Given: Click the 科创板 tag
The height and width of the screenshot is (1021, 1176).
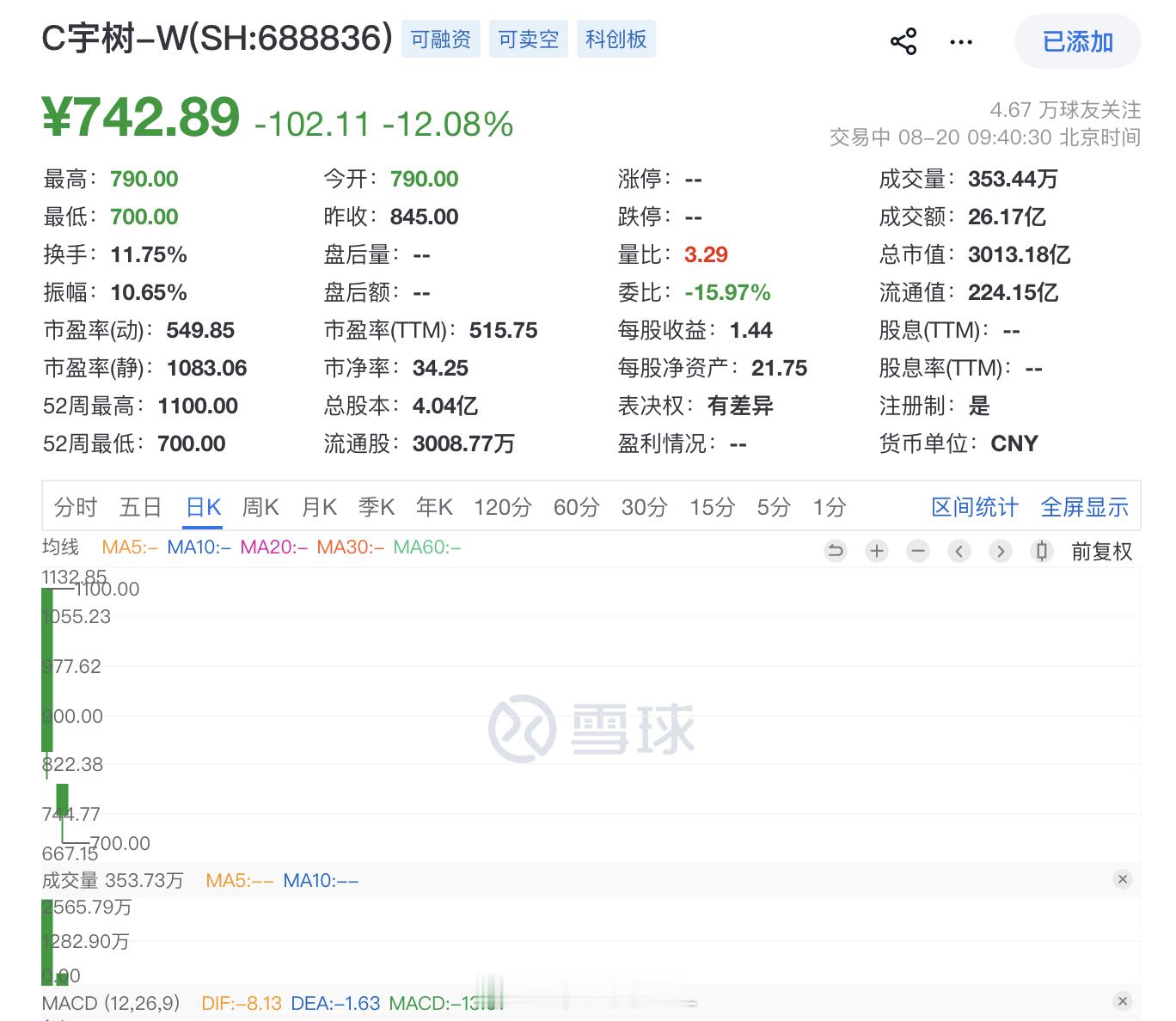Looking at the screenshot, I should point(616,40).
